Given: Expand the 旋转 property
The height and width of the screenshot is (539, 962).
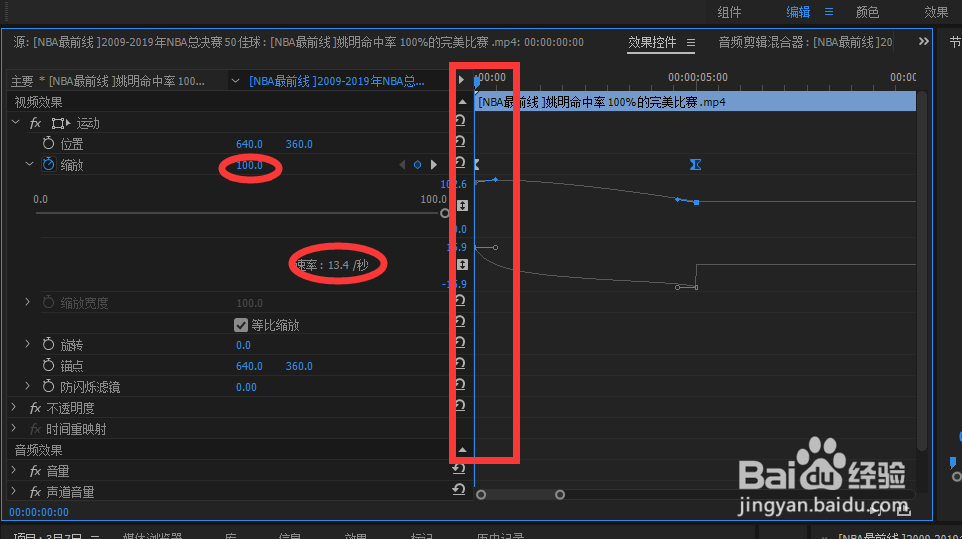Looking at the screenshot, I should pyautogui.click(x=28, y=344).
